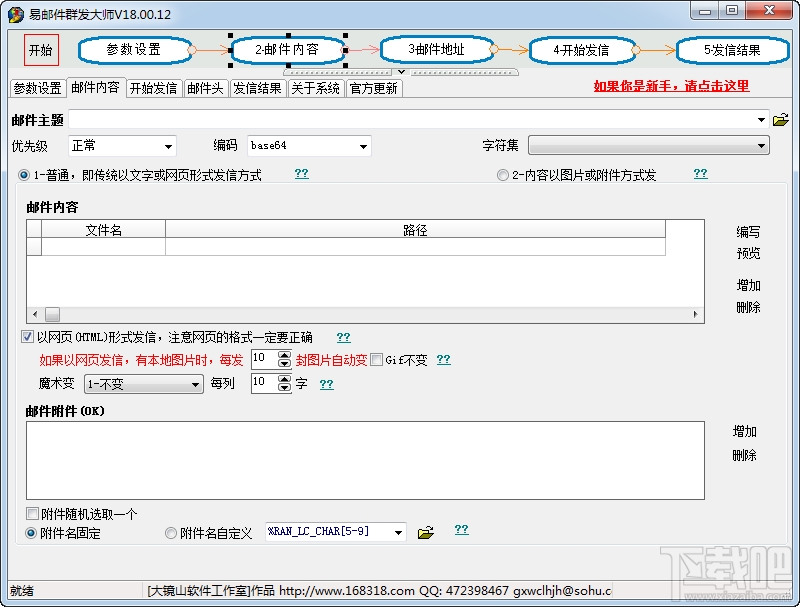Click the app logo icon in title bar
This screenshot has width=800, height=607.
(16, 14)
